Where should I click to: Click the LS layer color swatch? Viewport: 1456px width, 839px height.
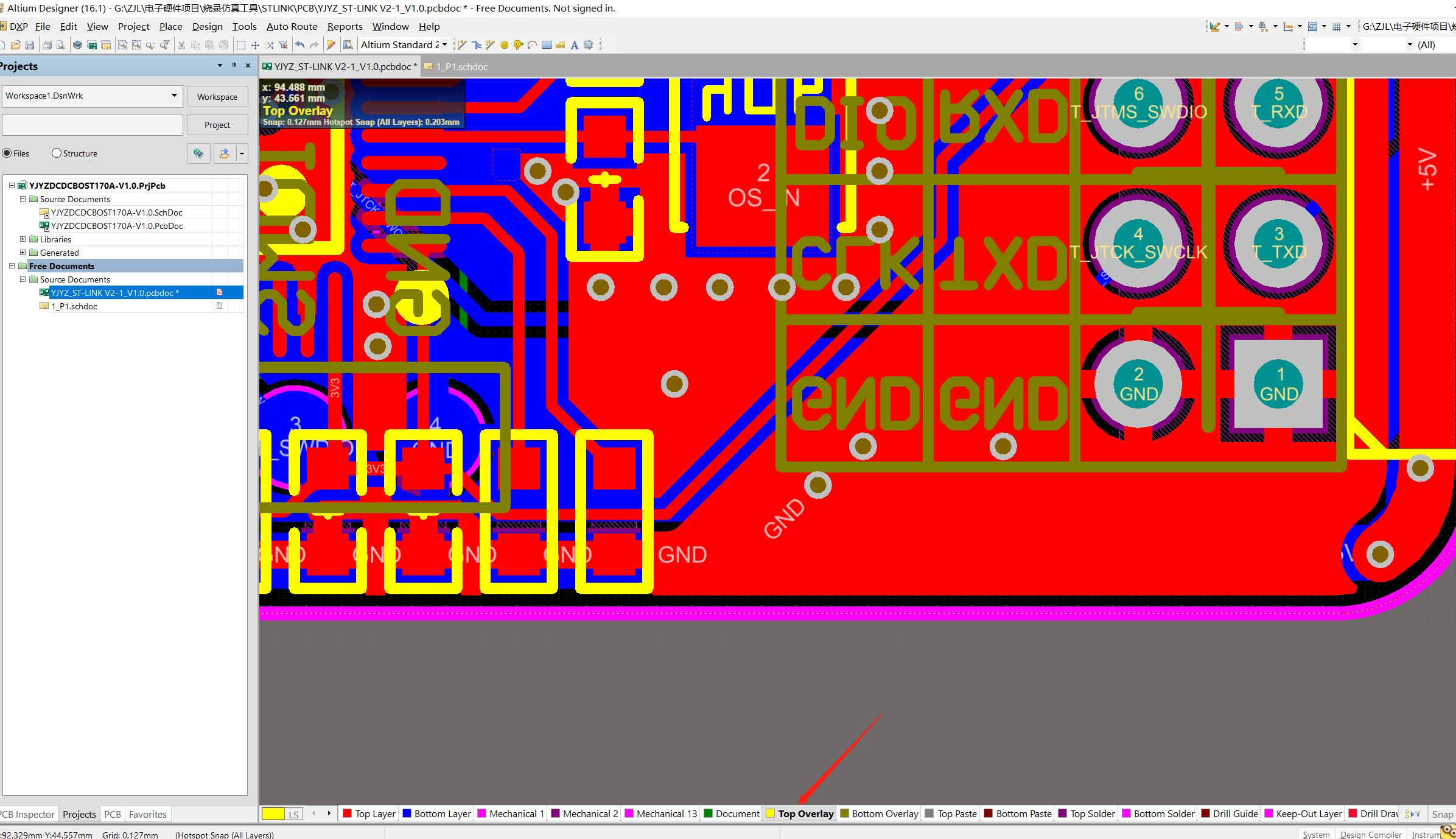[272, 813]
